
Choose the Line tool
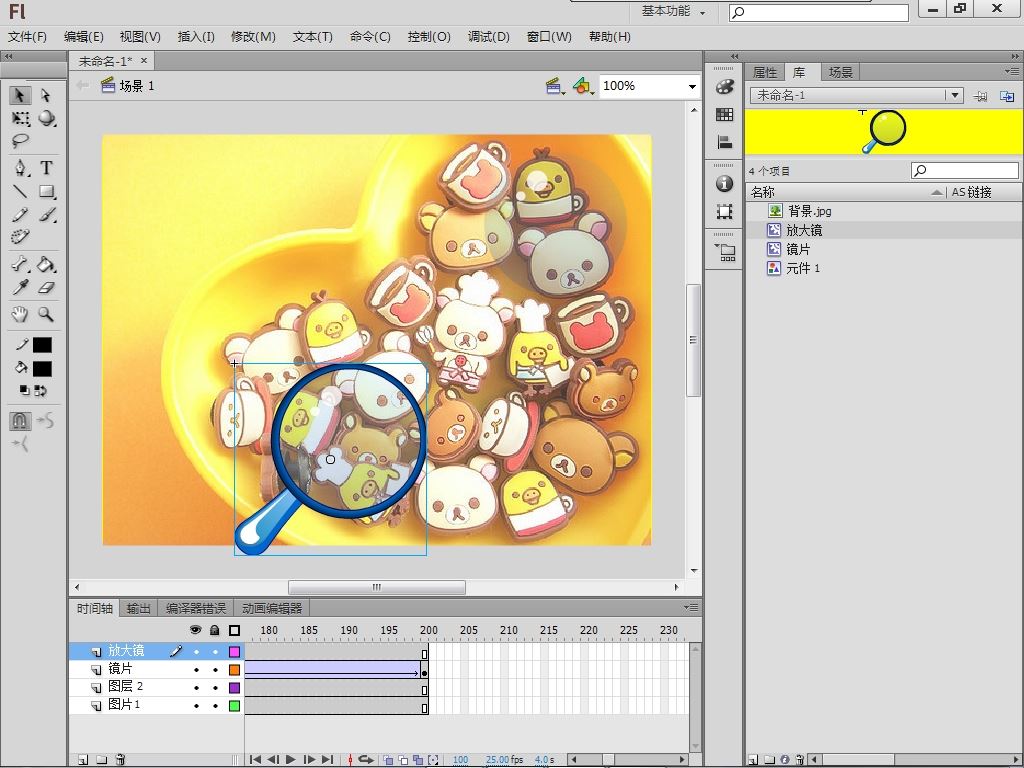tap(20, 191)
